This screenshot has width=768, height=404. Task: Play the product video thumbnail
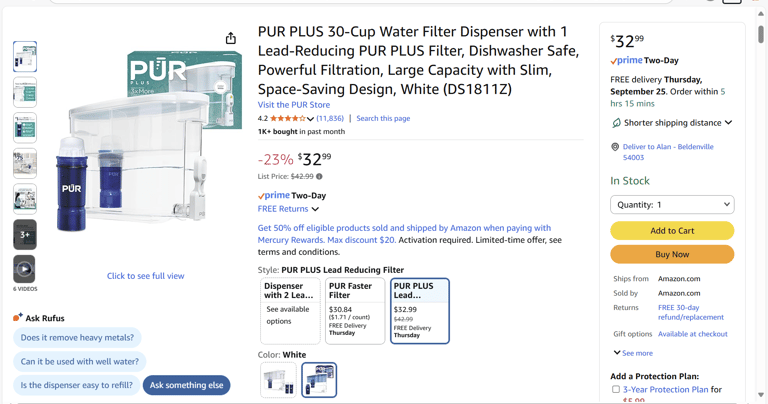tap(25, 269)
